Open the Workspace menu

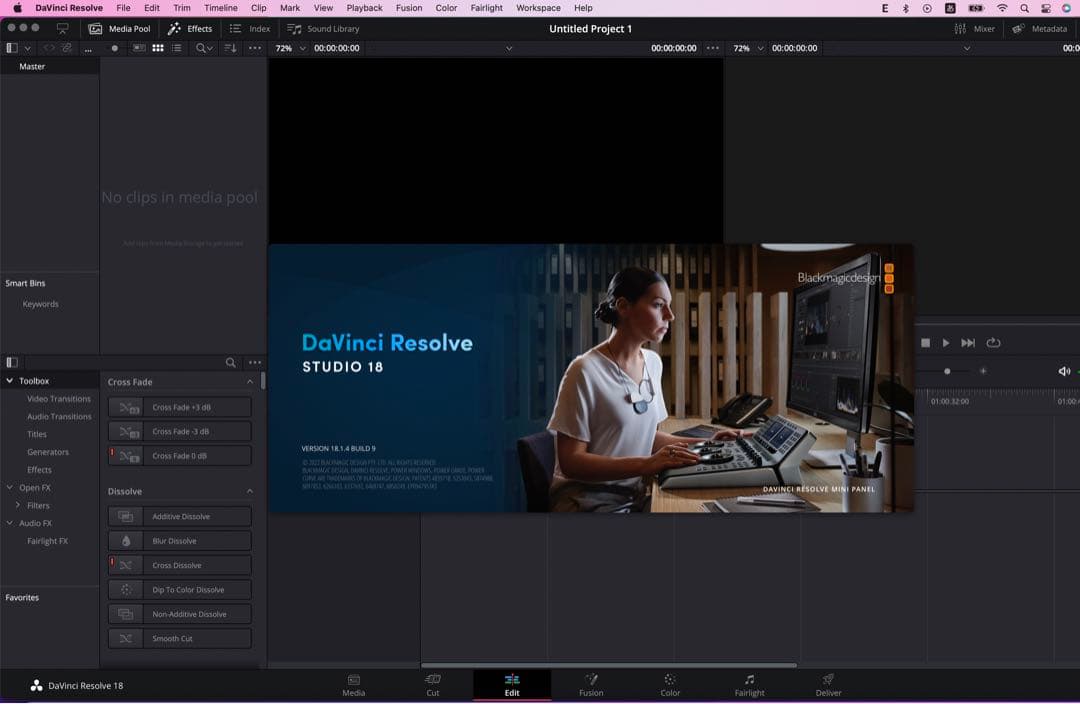pyautogui.click(x=538, y=8)
